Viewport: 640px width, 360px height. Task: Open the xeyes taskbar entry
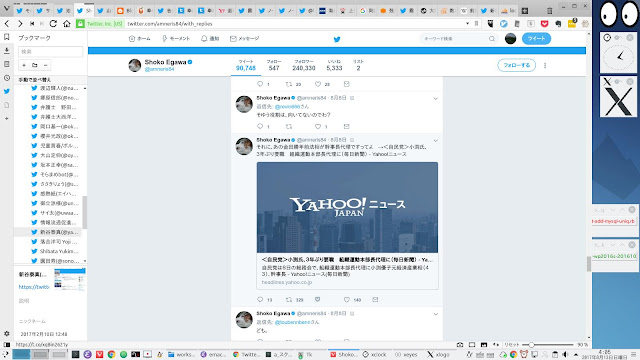pyautogui.click(x=406, y=354)
